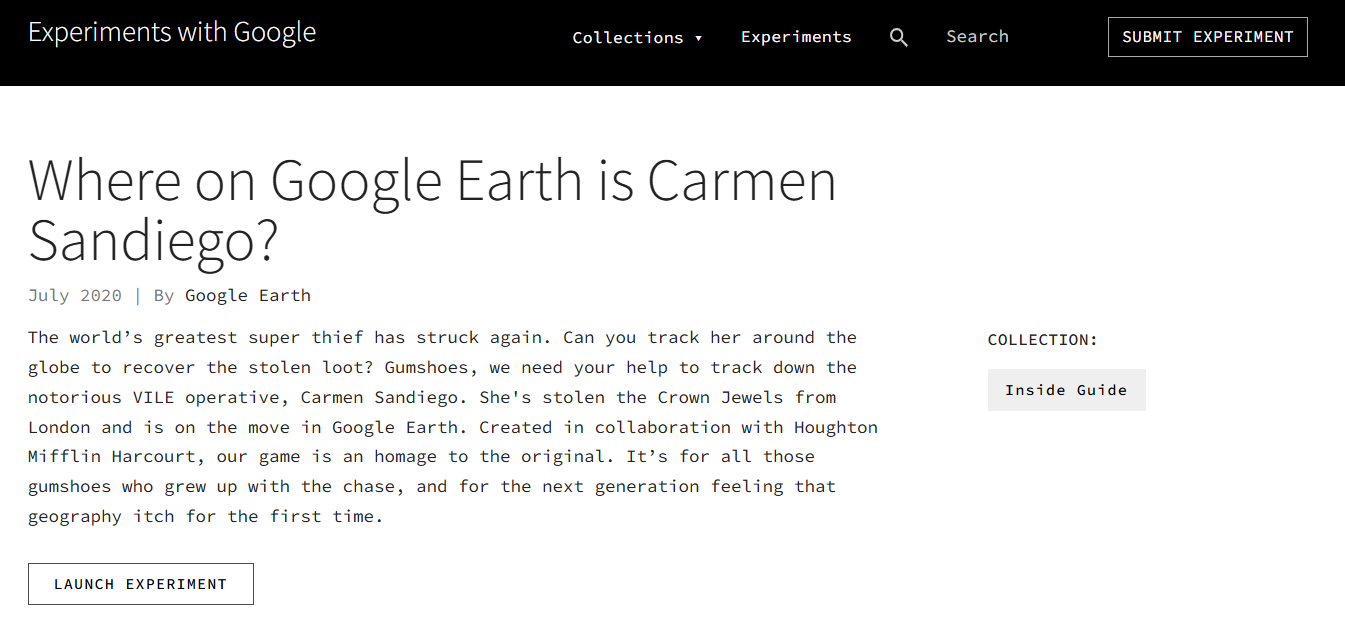Focus the Search input field

click(x=1010, y=37)
